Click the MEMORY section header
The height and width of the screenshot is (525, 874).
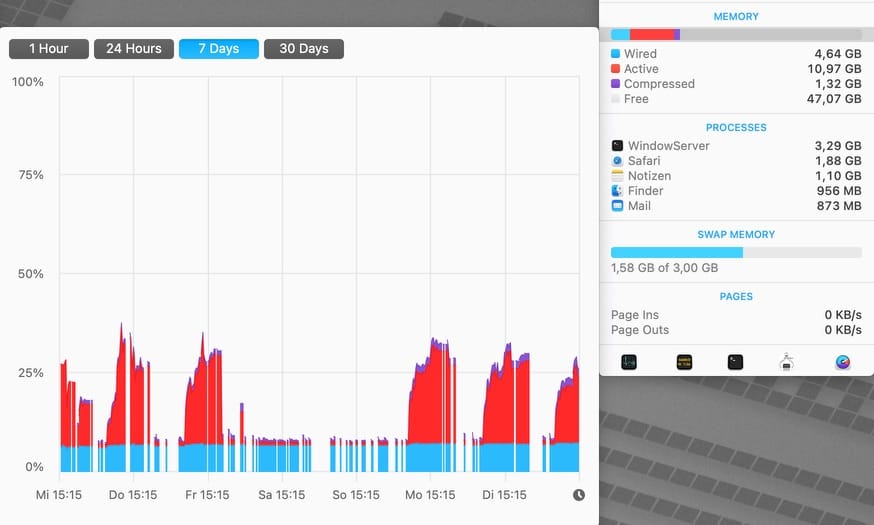(x=736, y=17)
